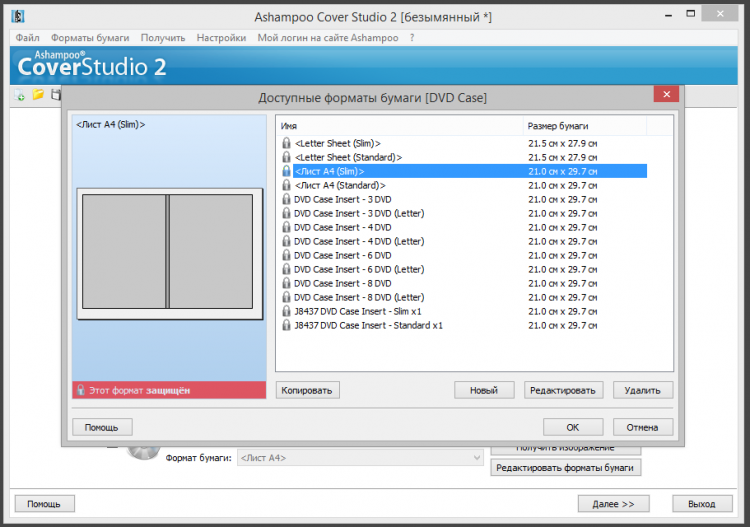Image resolution: width=750 pixels, height=527 pixels.
Task: Click the open folder toolbar icon
Action: tap(38, 95)
